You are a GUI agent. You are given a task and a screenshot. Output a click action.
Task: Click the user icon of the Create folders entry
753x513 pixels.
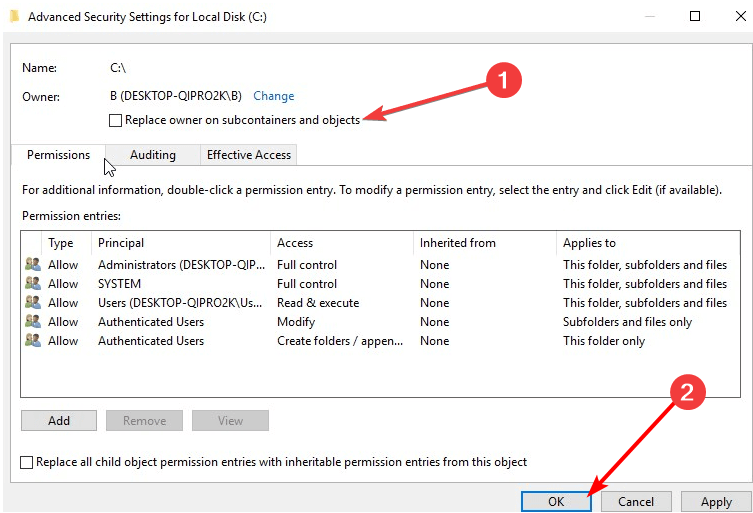point(33,340)
